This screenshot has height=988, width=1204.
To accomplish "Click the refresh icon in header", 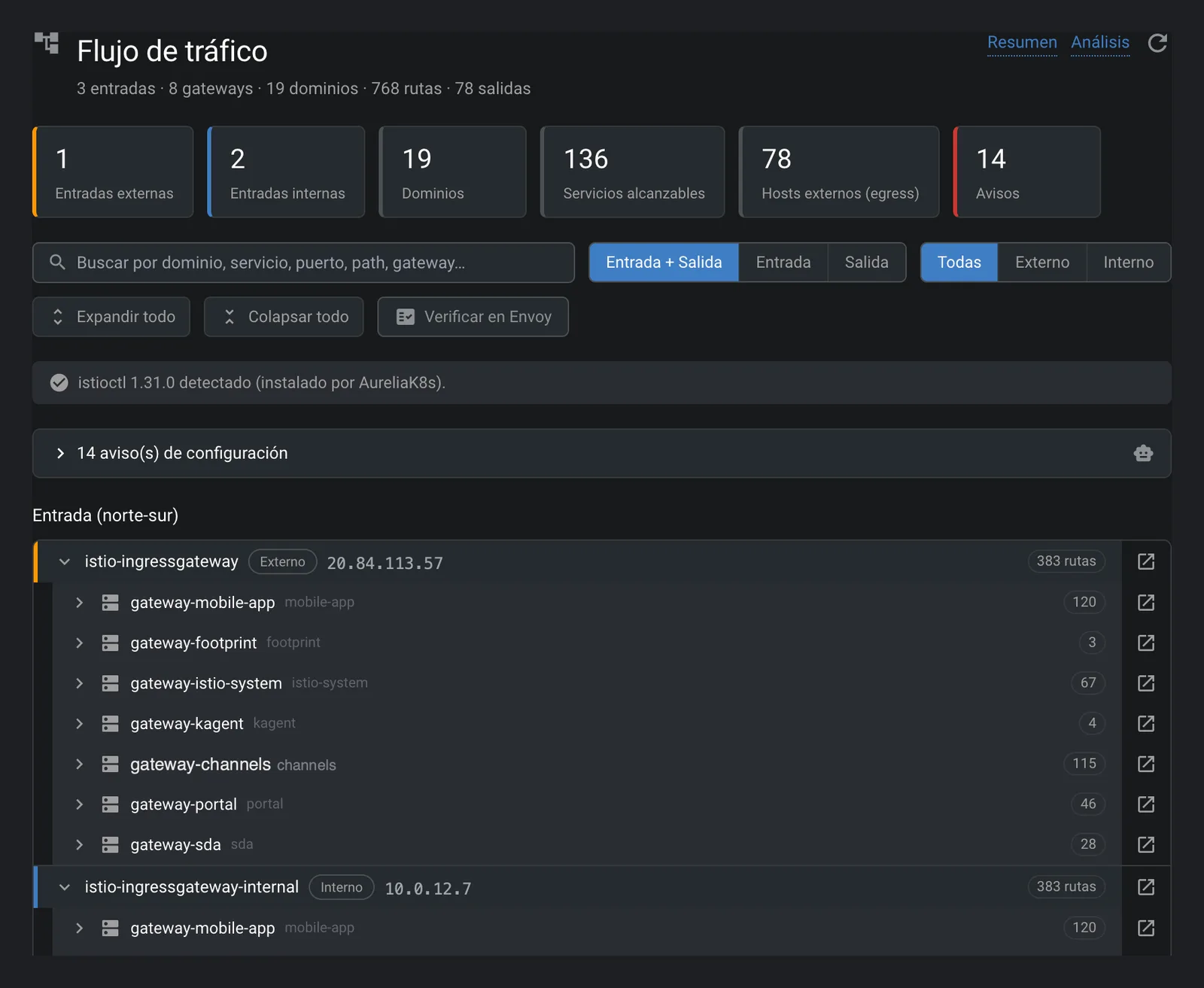I will (x=1157, y=44).
